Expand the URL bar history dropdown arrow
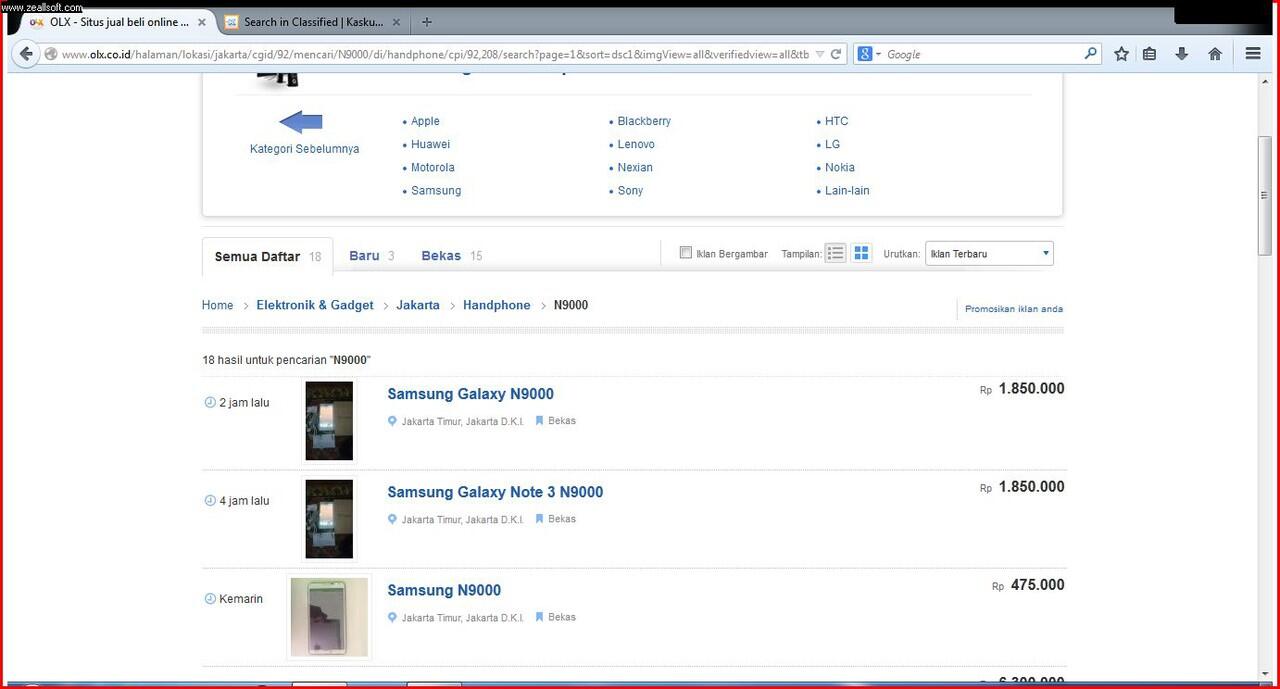The height and width of the screenshot is (689, 1280). coord(820,54)
